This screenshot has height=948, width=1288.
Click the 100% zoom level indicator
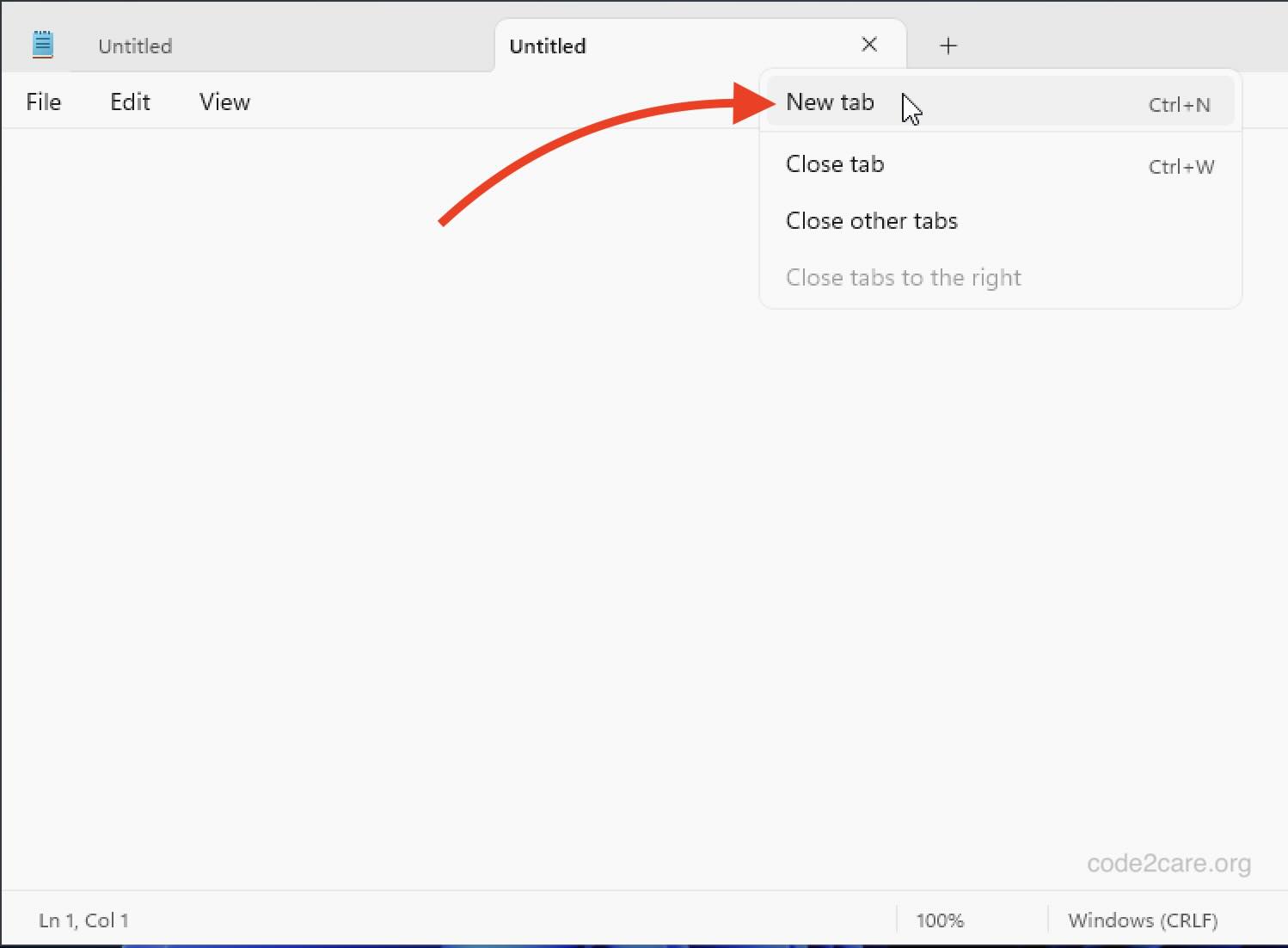click(939, 920)
